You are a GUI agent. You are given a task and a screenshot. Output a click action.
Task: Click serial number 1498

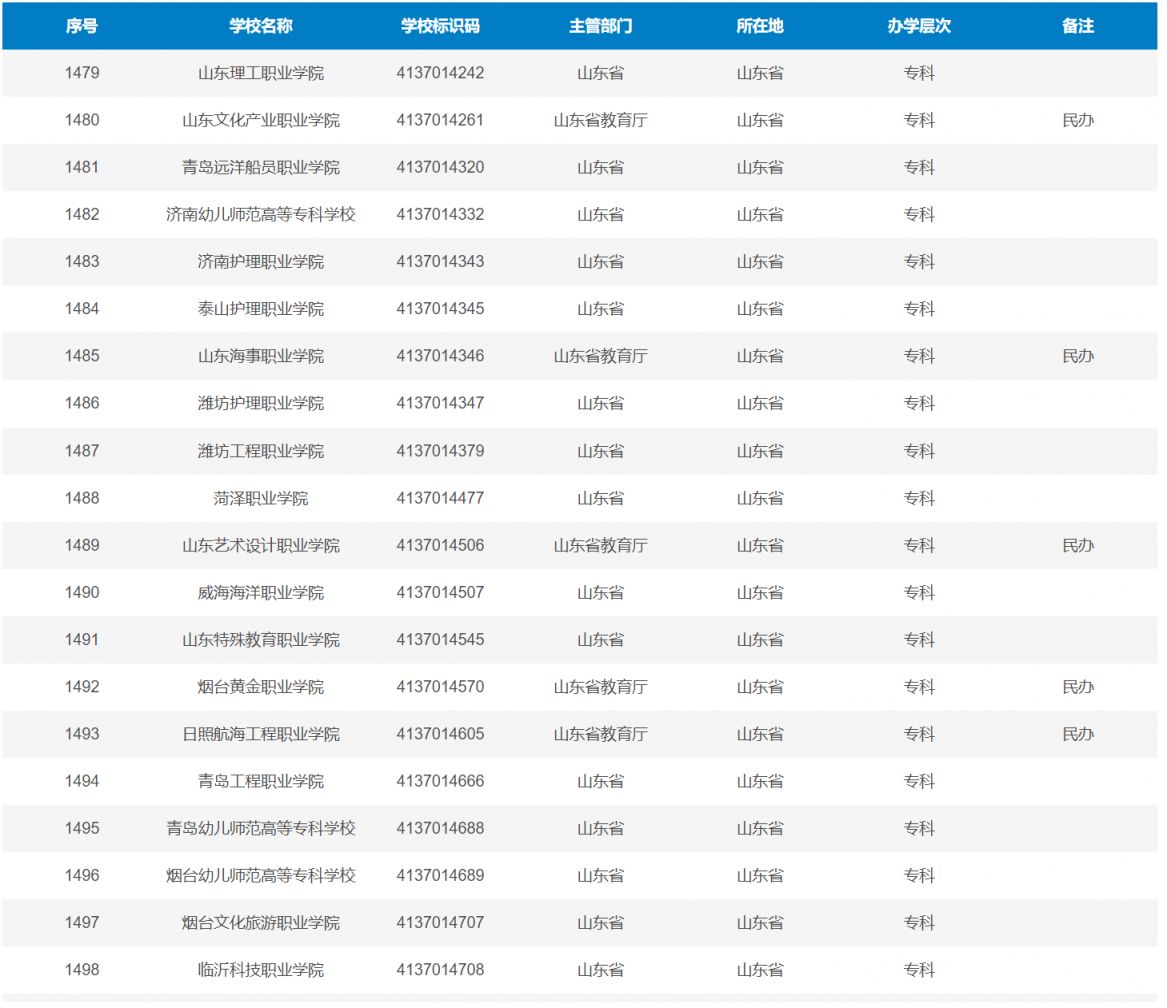tap(82, 970)
